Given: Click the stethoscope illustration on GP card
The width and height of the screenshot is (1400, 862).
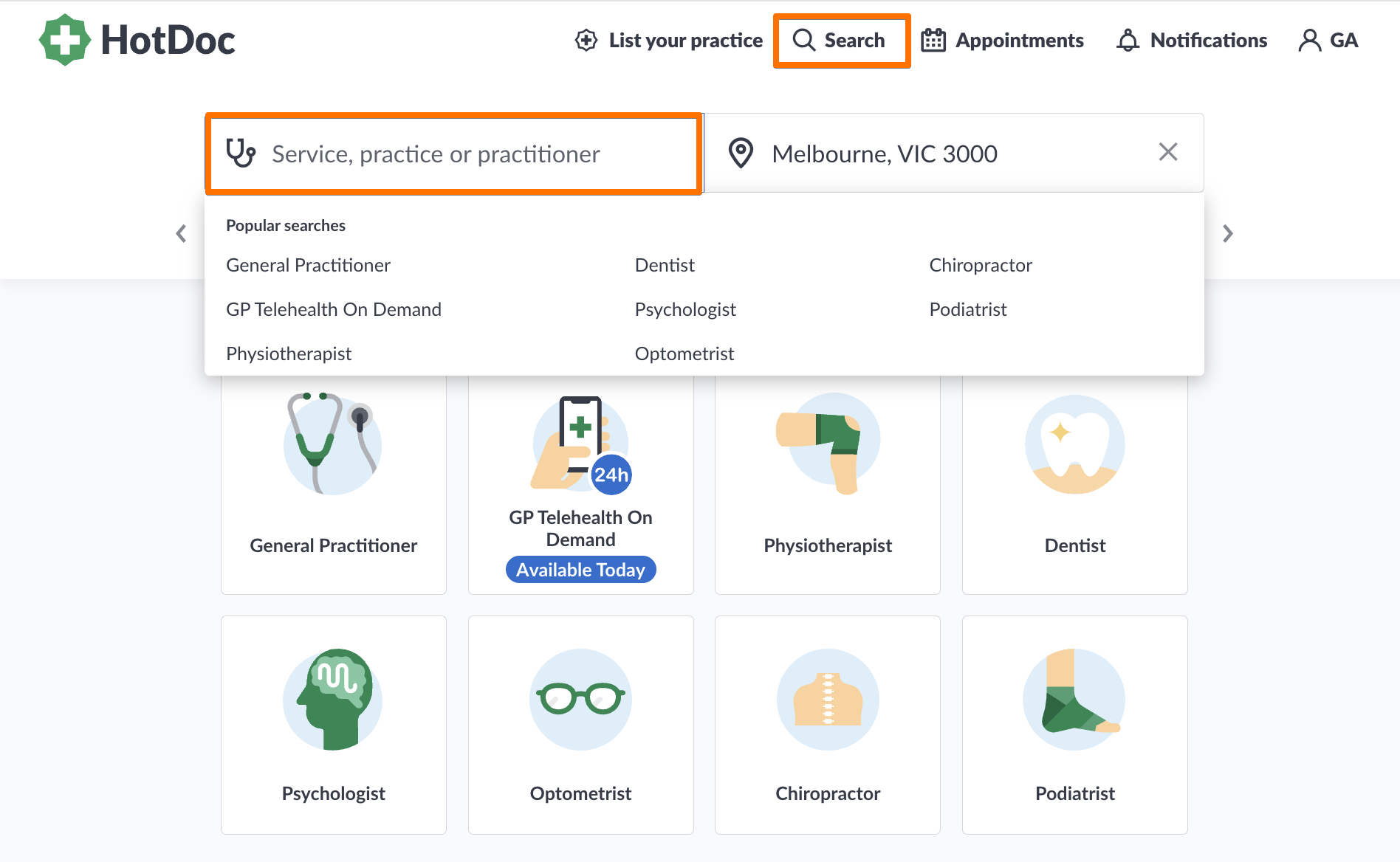Looking at the screenshot, I should [333, 443].
